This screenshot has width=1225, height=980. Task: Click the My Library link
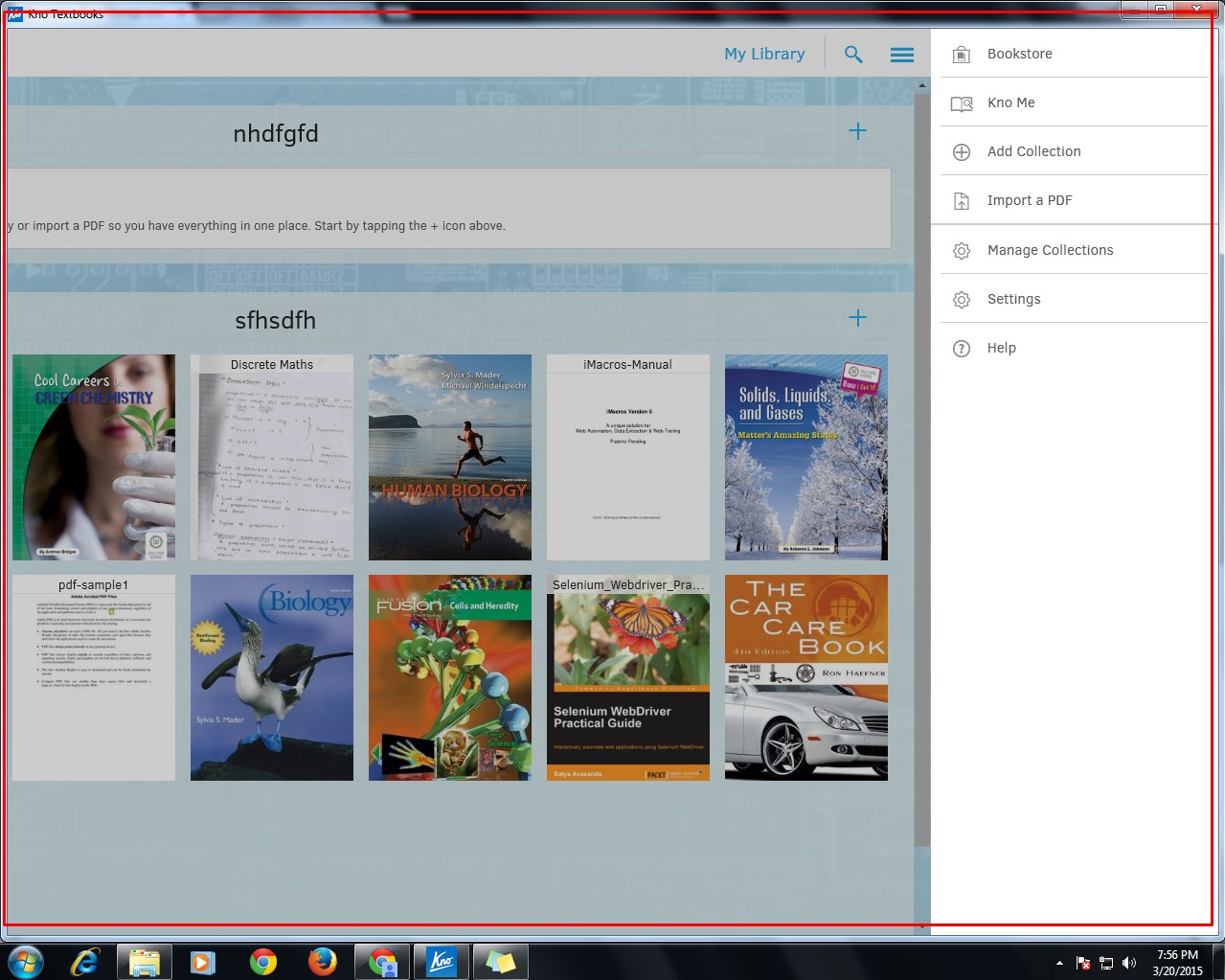pos(764,55)
